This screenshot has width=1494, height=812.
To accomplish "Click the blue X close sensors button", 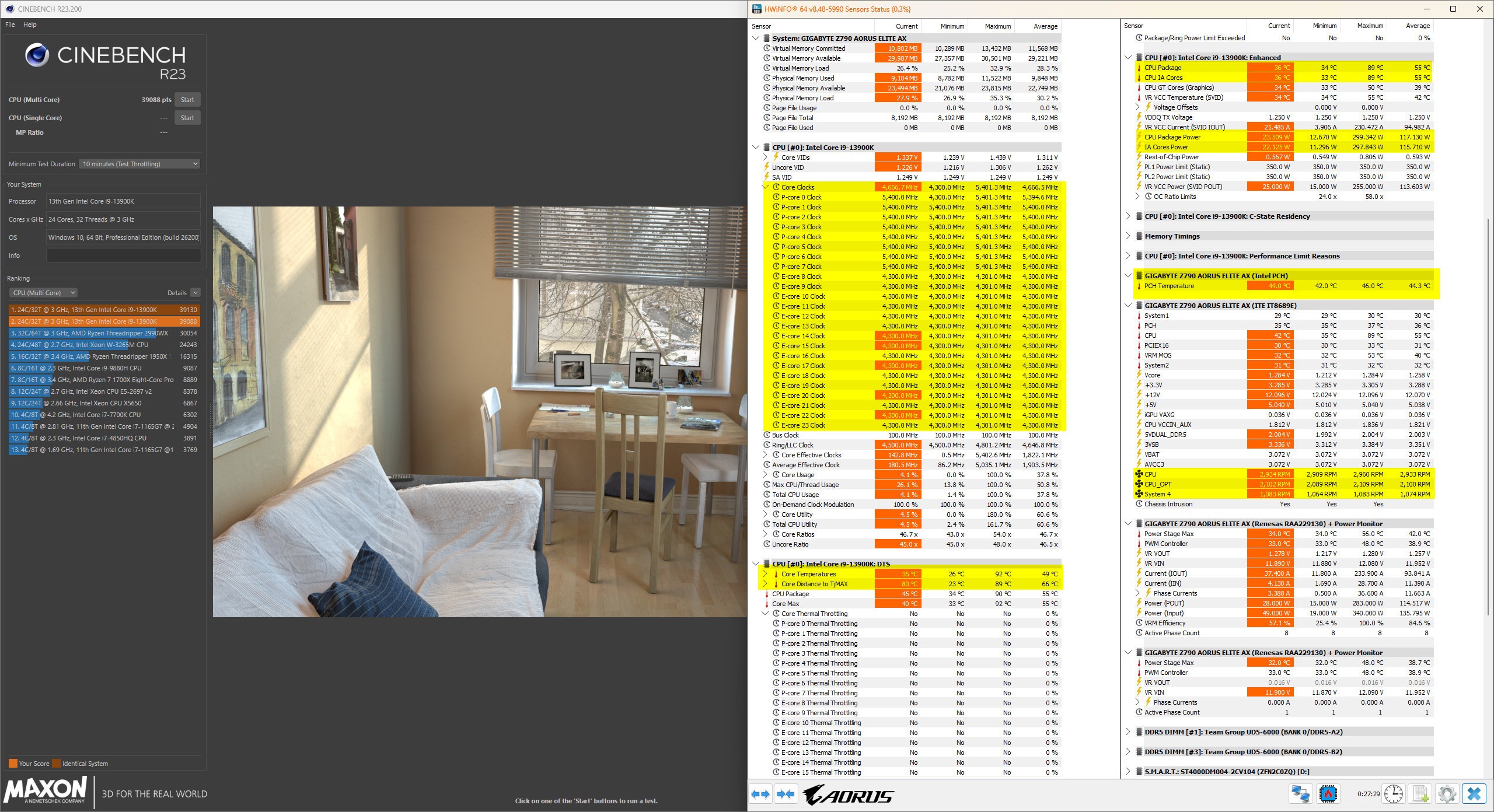I will coord(1474,794).
